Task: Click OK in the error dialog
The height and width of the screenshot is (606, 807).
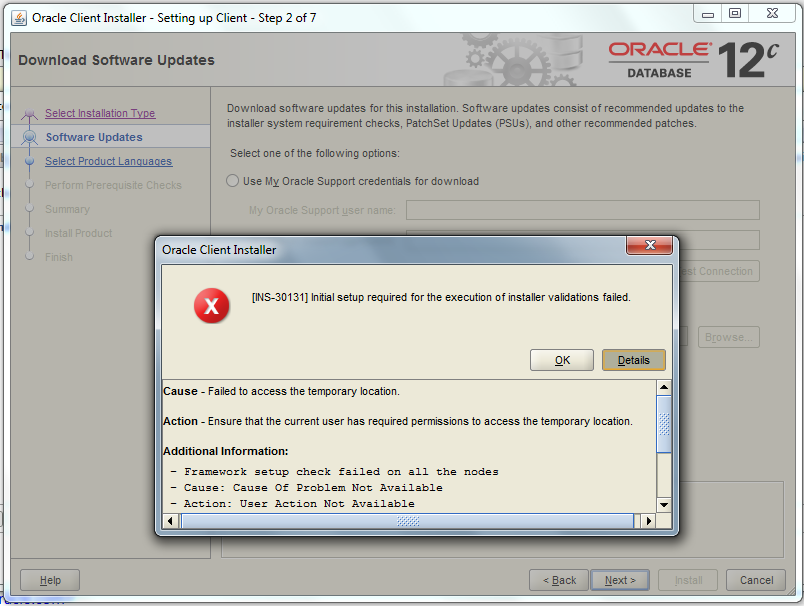Action: point(562,360)
